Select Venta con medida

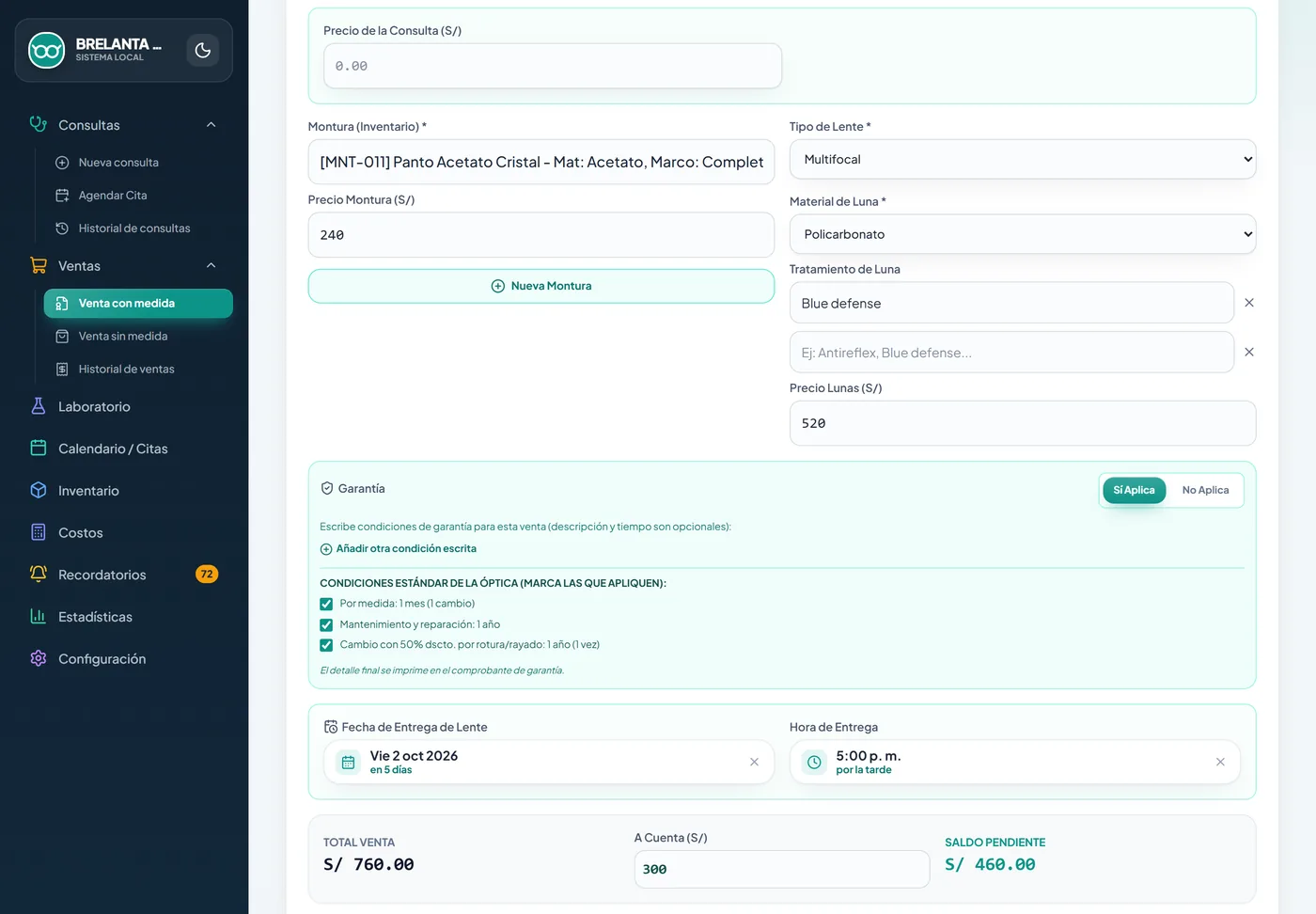tap(138, 303)
